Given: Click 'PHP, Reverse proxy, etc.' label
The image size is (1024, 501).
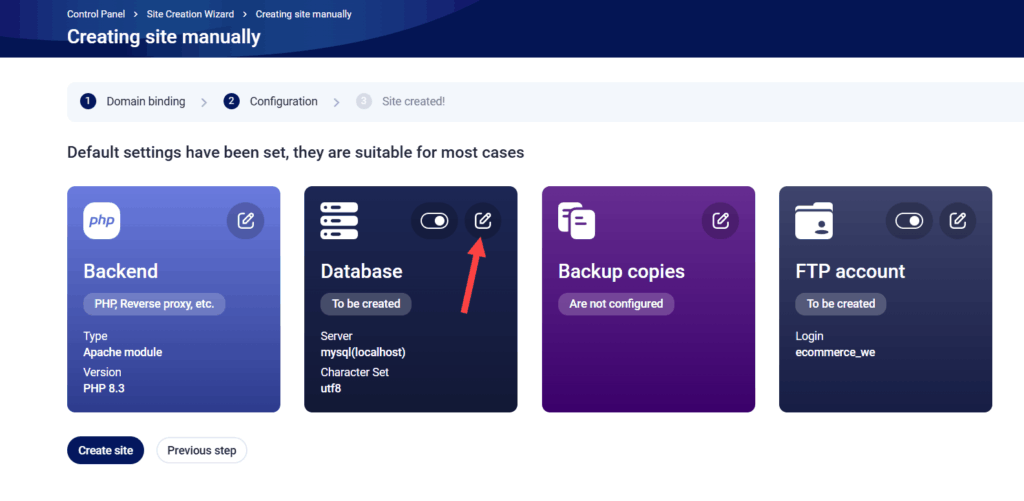Looking at the screenshot, I should (x=154, y=303).
